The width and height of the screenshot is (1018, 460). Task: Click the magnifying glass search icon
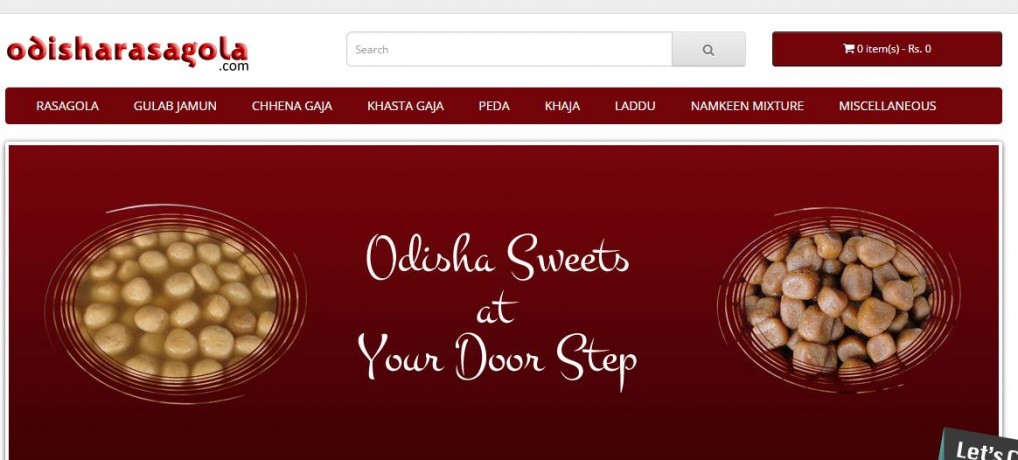[708, 49]
